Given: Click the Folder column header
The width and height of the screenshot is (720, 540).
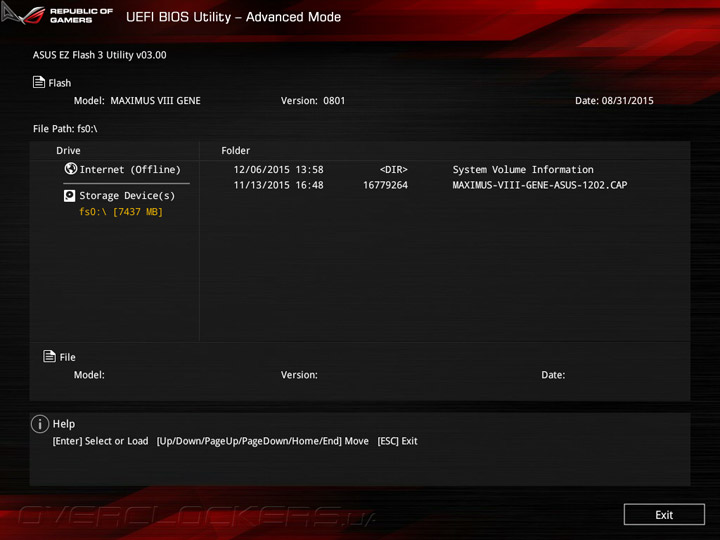Looking at the screenshot, I should point(236,151).
